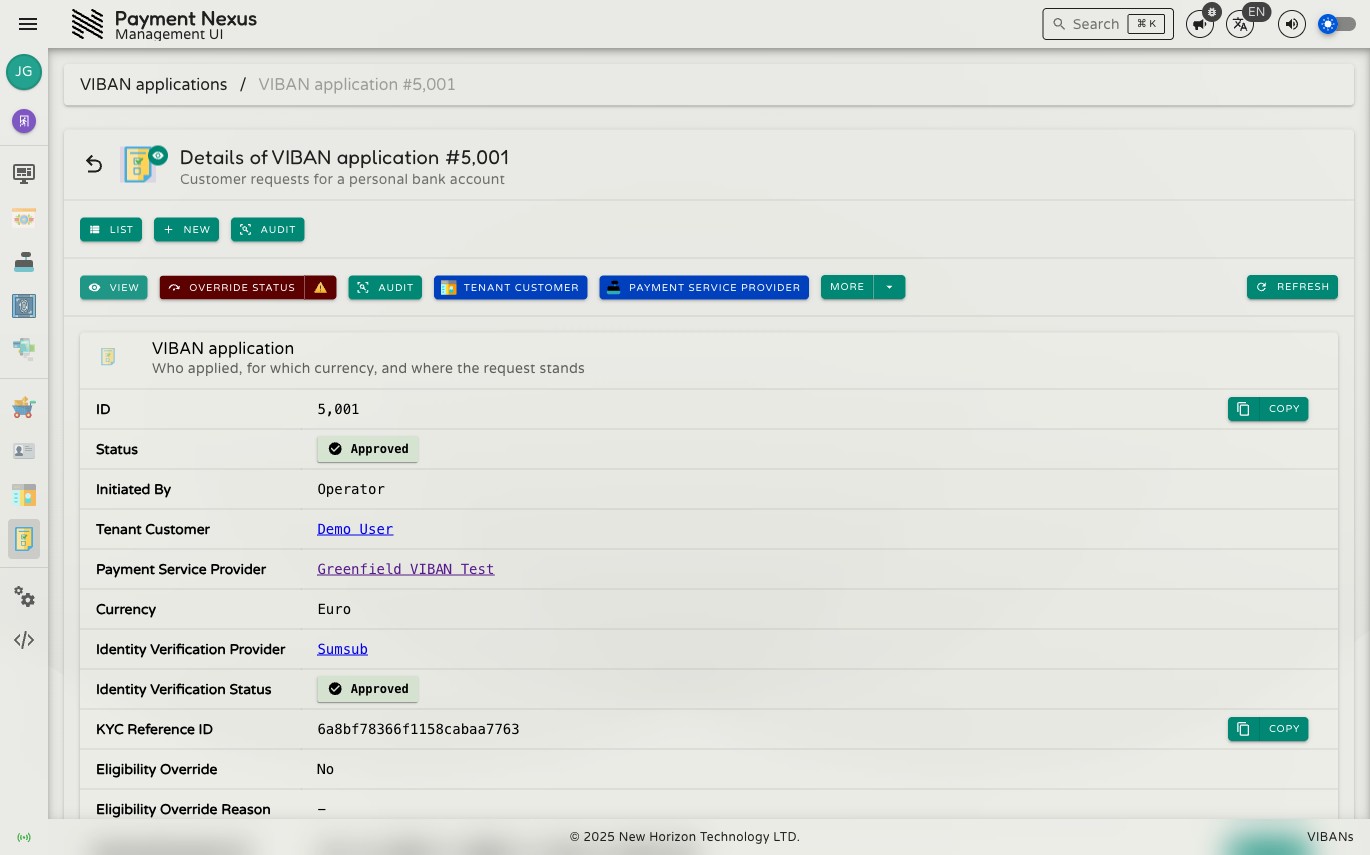Open the stamp icon in sidebar
Viewport: 1370px width, 855px height.
coord(24,262)
